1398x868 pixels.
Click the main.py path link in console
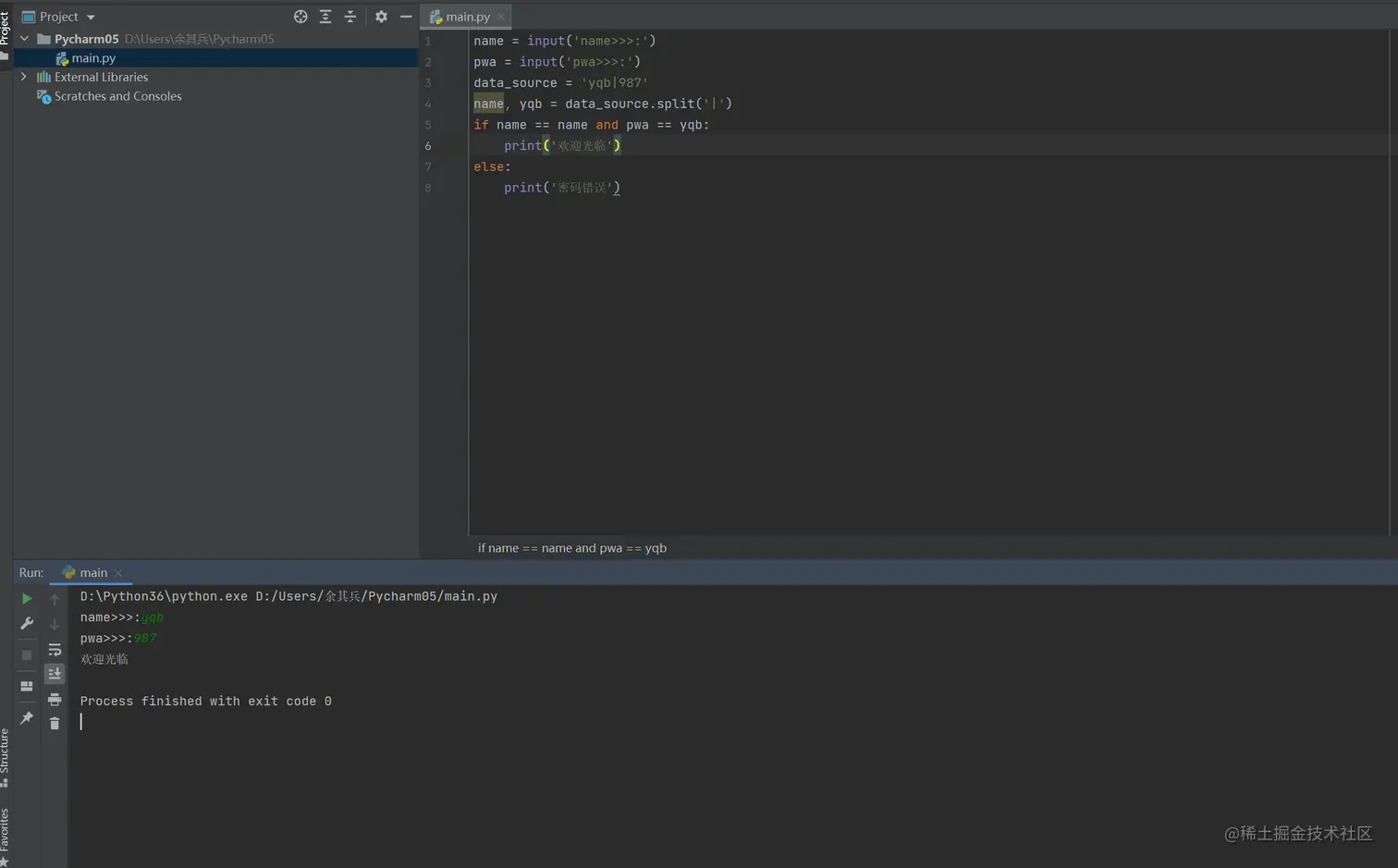(376, 597)
